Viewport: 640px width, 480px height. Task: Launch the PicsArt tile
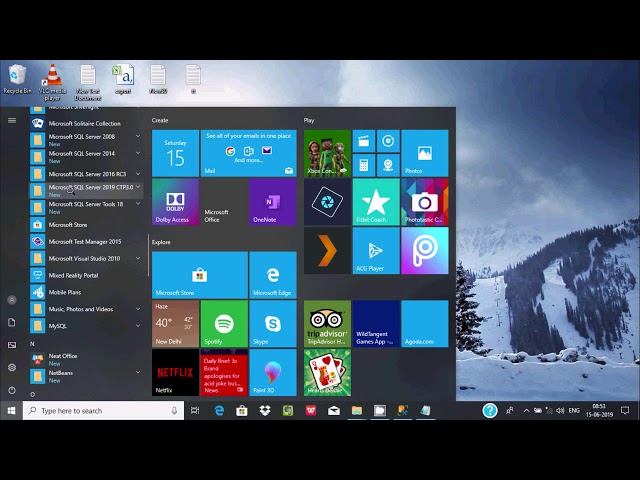[x=424, y=250]
